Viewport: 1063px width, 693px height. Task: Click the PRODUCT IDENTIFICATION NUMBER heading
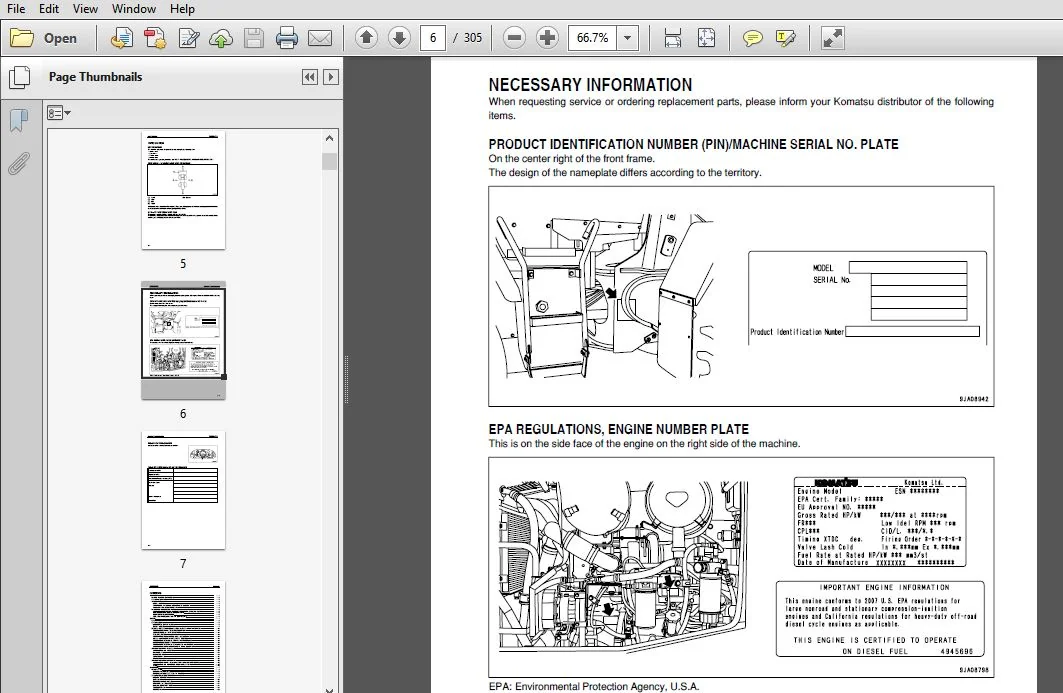(693, 144)
